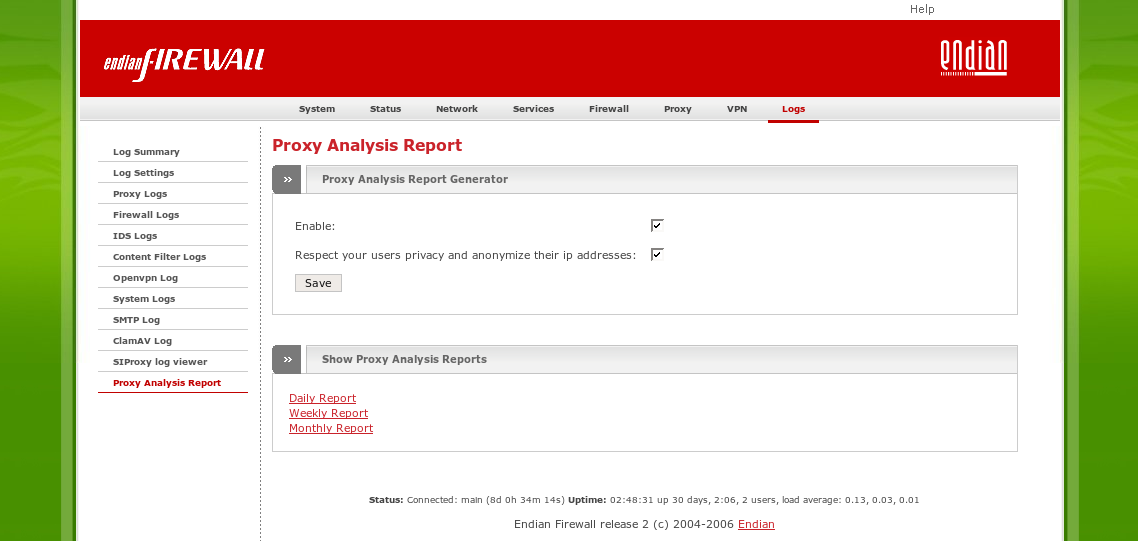The height and width of the screenshot is (541, 1138).
Task: Click the Show Proxy Analysis Reports header text
Action: [x=404, y=359]
